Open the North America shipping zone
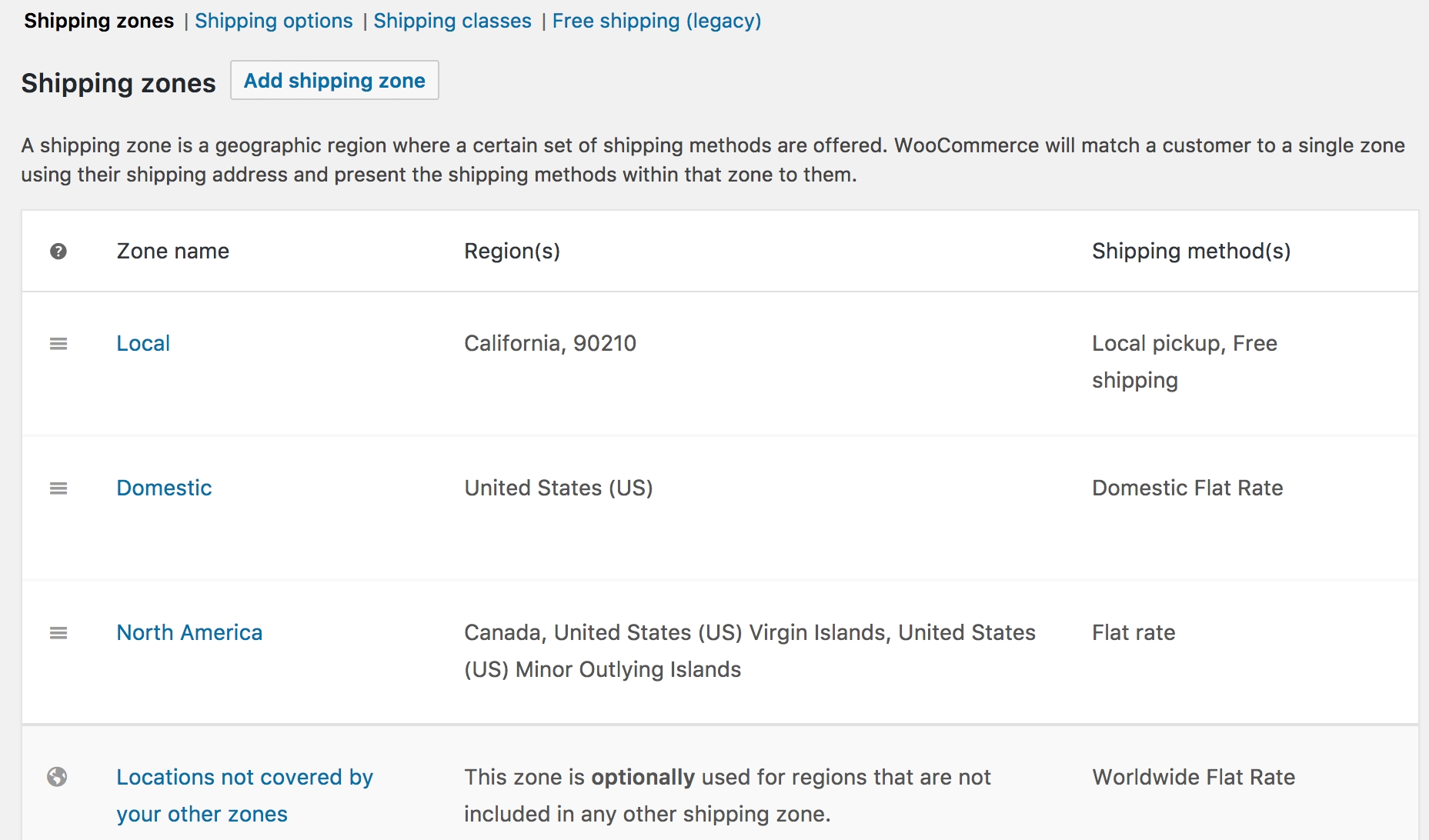This screenshot has width=1429, height=840. pyautogui.click(x=189, y=632)
